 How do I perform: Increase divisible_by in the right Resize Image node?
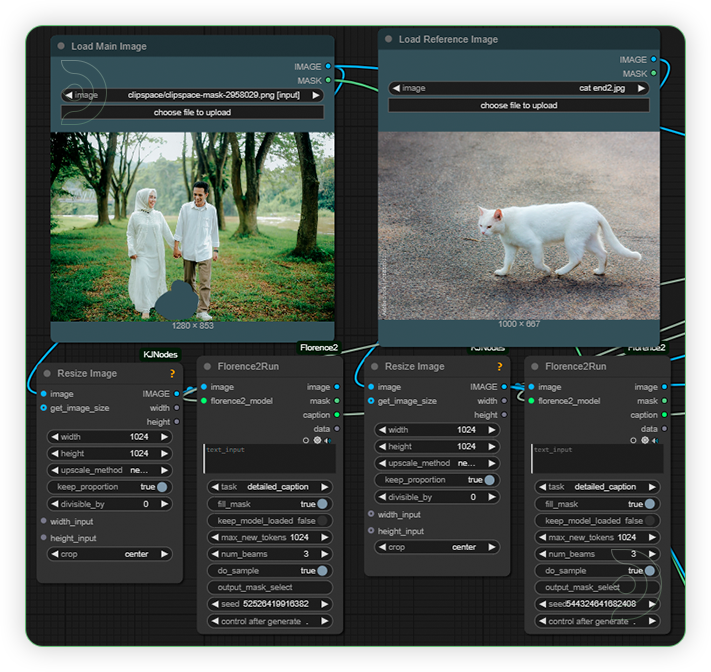point(492,497)
